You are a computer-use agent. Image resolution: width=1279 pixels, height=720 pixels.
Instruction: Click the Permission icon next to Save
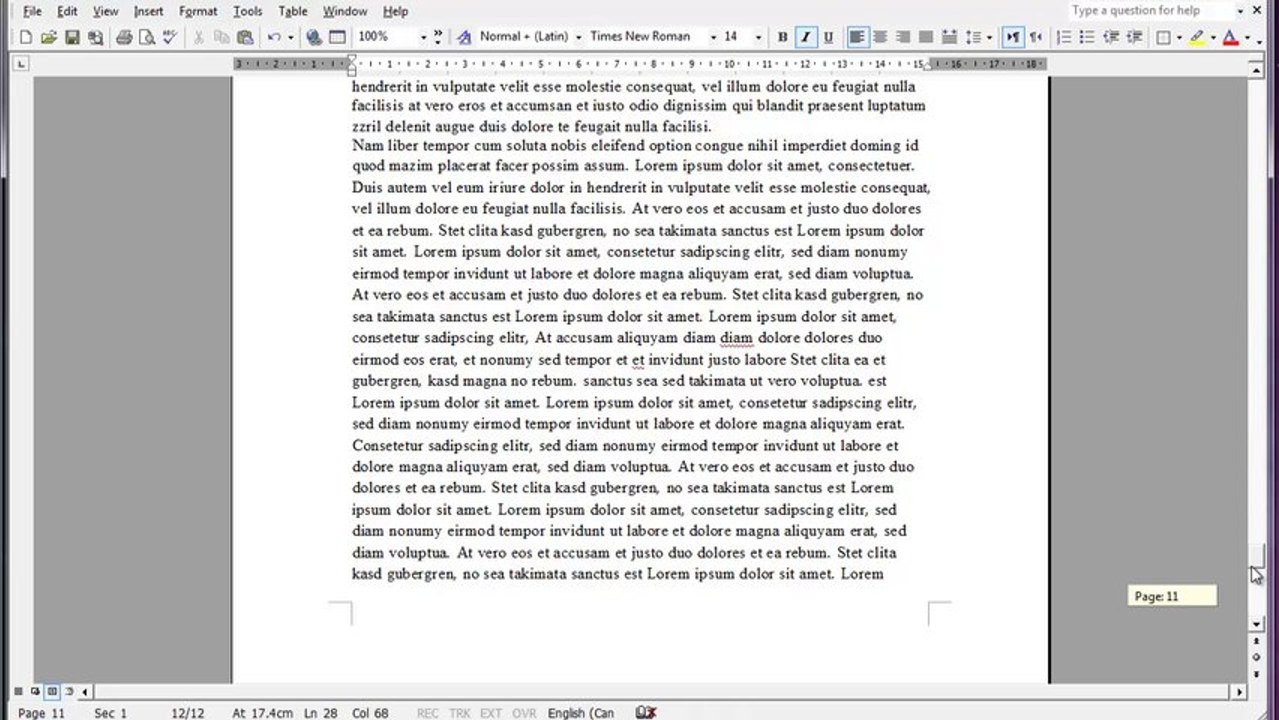click(x=95, y=37)
